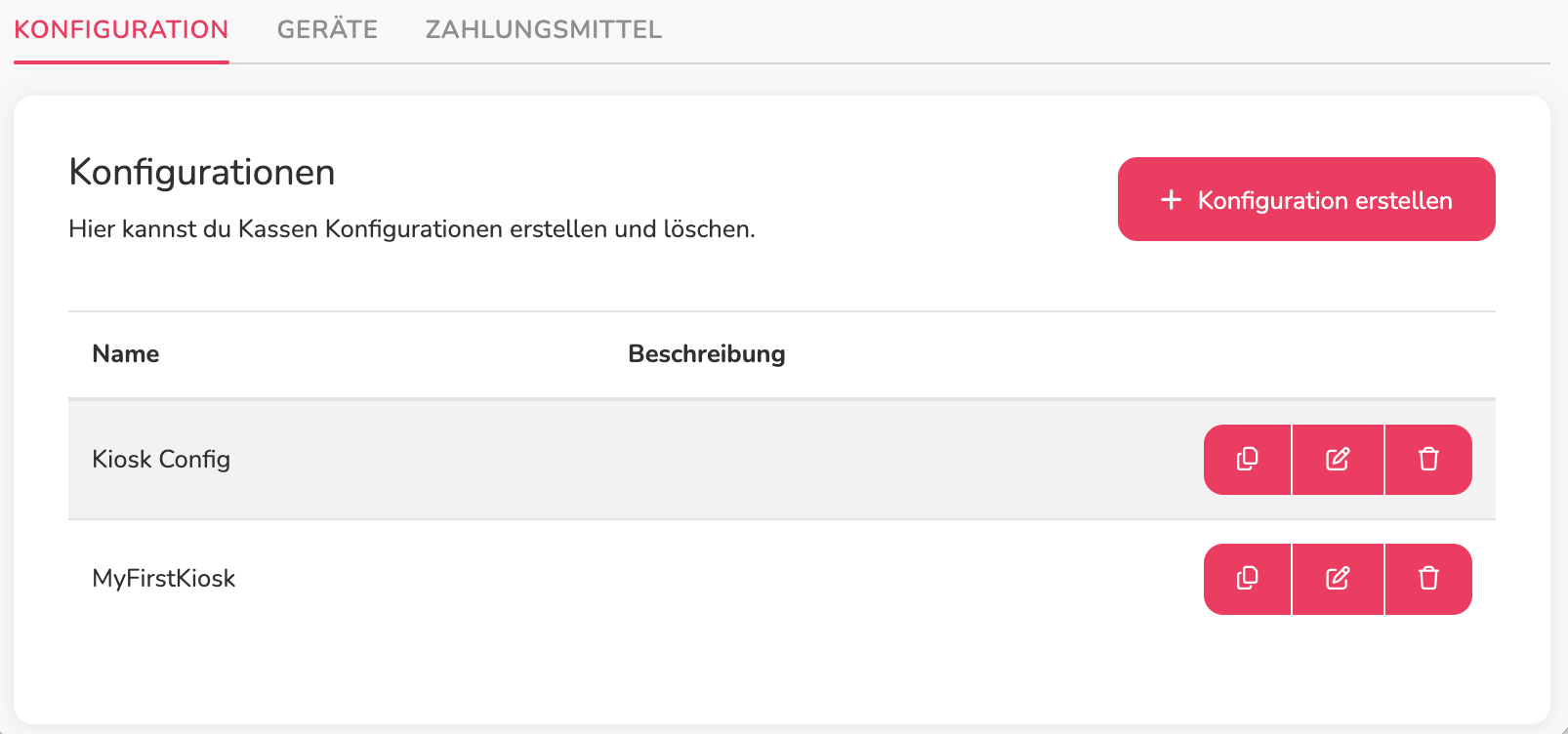Copy the MyFirstKiosk configuration
Image resolution: width=1568 pixels, height=734 pixels.
coord(1247,579)
